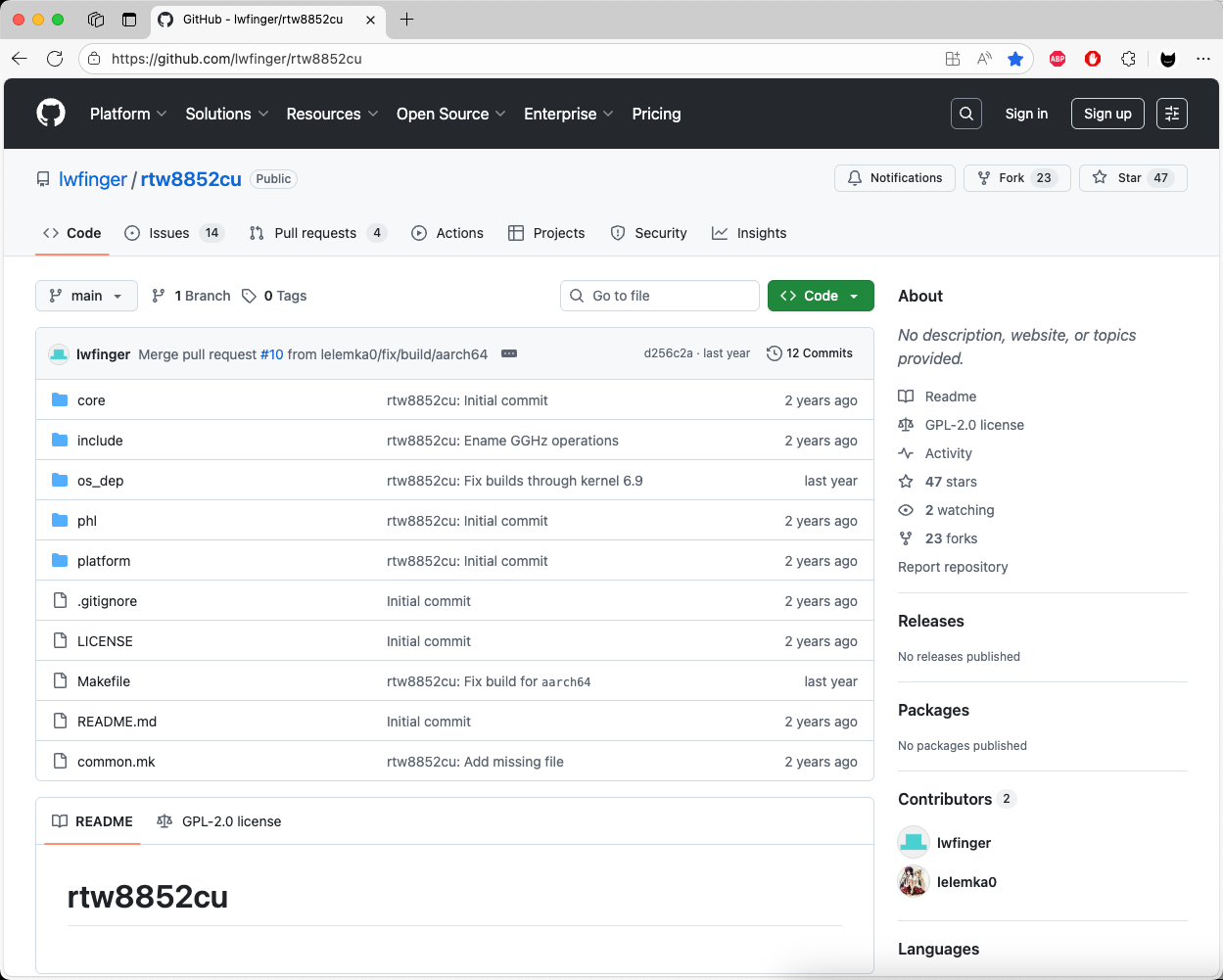Open the common.mk file
The width and height of the screenshot is (1223, 980).
[117, 762]
